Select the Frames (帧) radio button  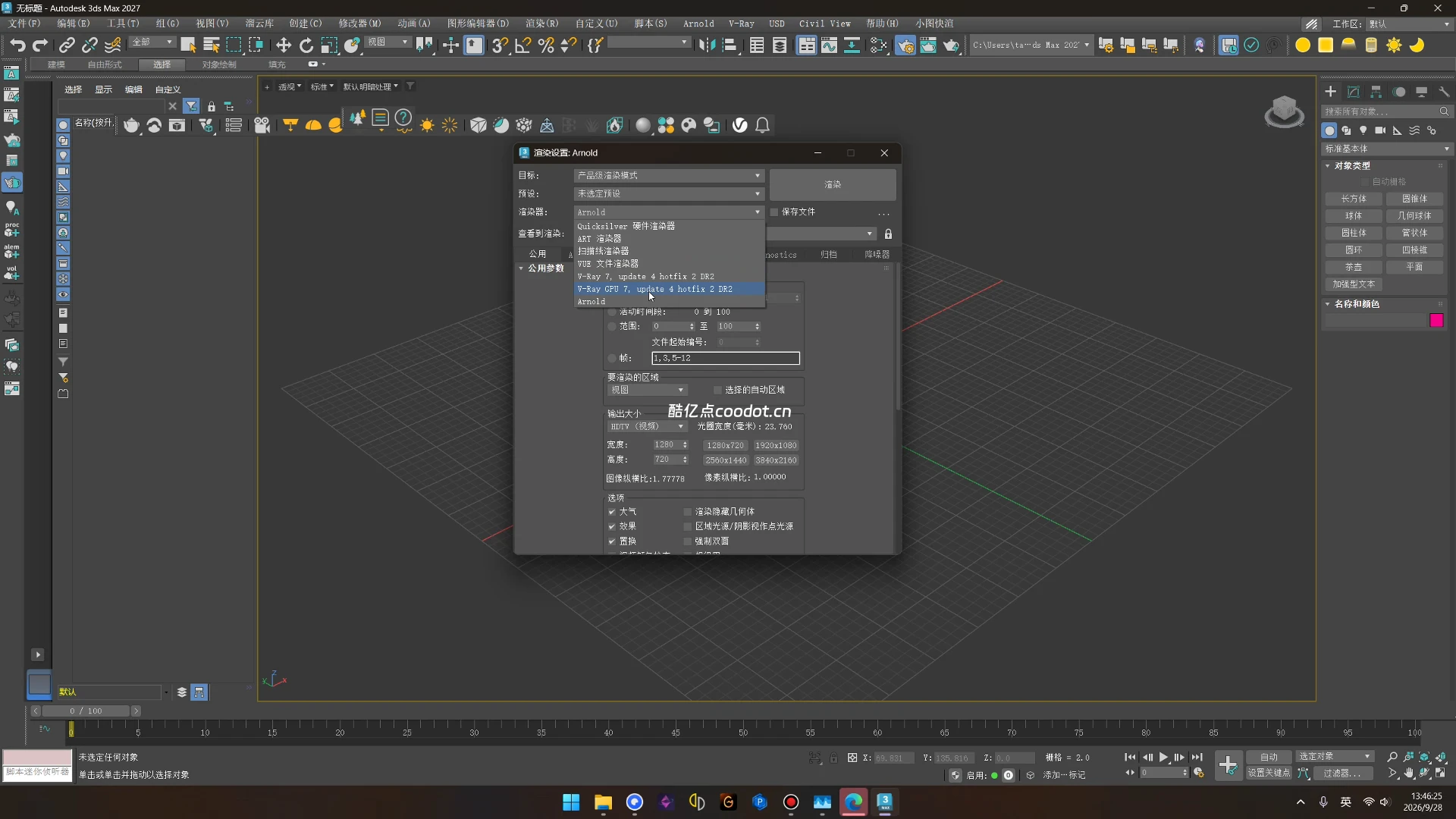[x=612, y=358]
